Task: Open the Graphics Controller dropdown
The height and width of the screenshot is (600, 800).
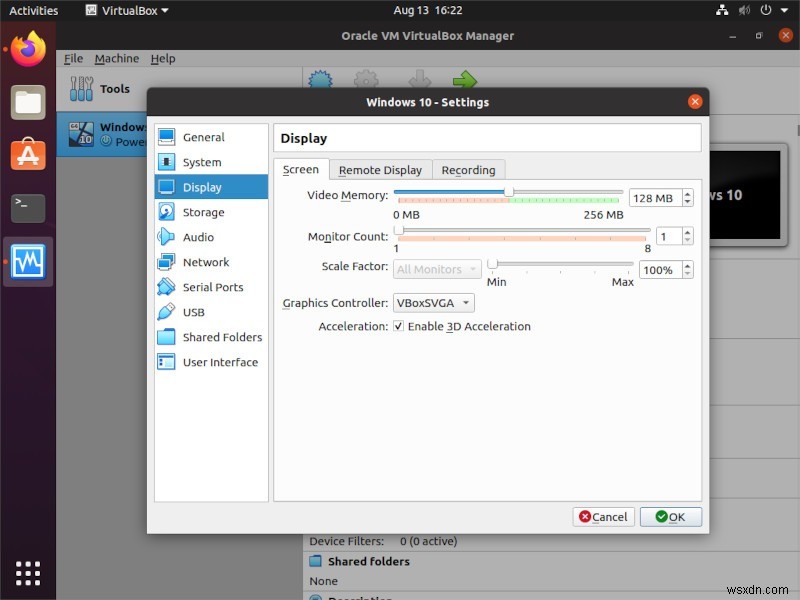Action: click(x=432, y=302)
